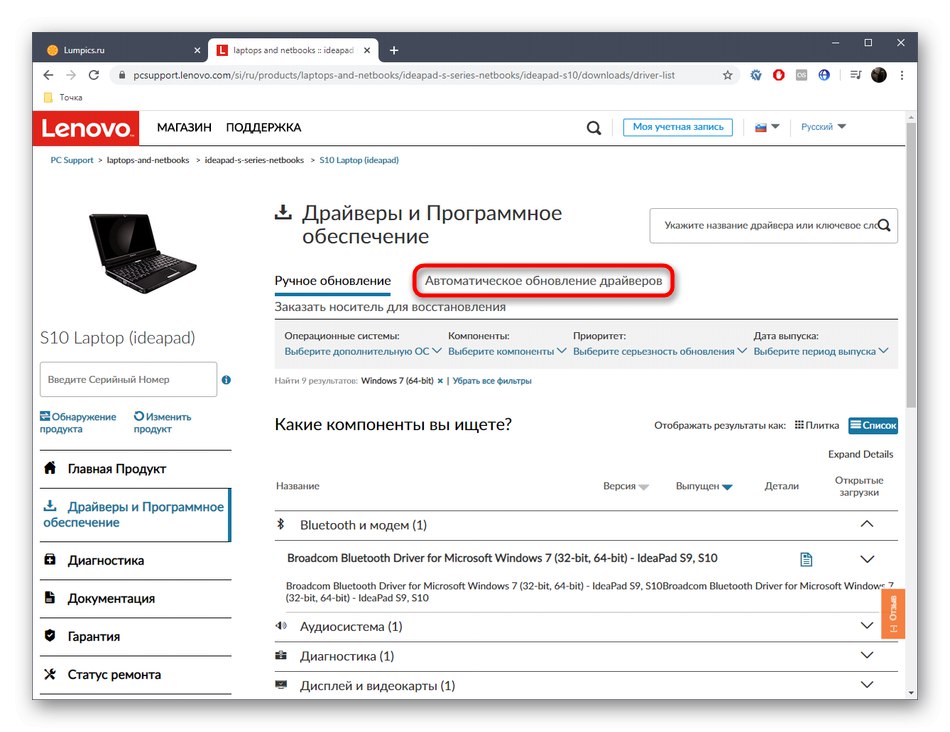Image resolution: width=950 pixels, height=732 pixels.
Task: Click the blue globe extension icon
Action: [824, 75]
